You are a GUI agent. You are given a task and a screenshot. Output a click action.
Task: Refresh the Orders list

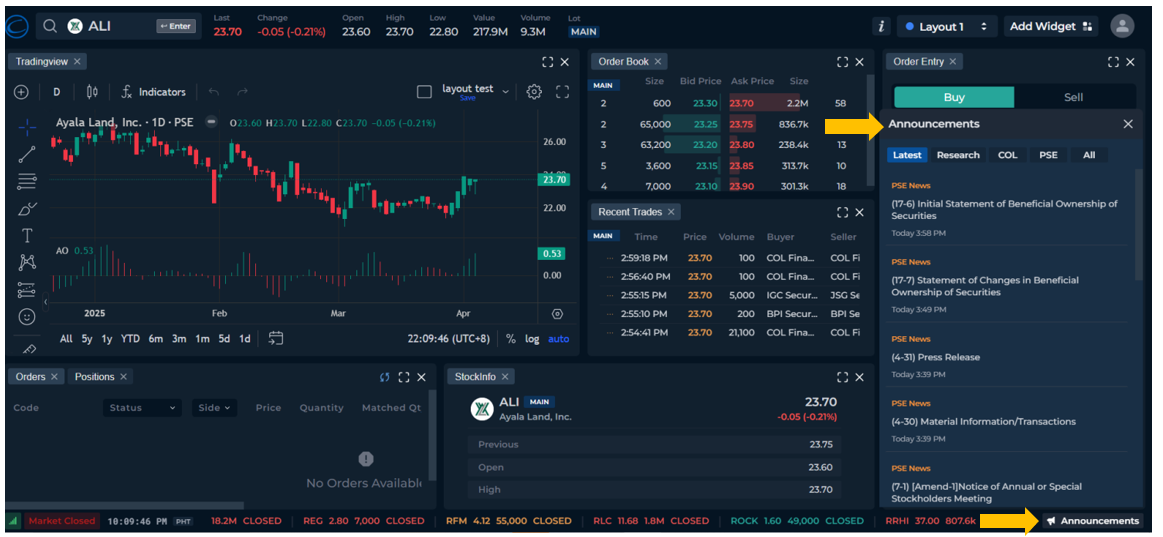[x=384, y=377]
